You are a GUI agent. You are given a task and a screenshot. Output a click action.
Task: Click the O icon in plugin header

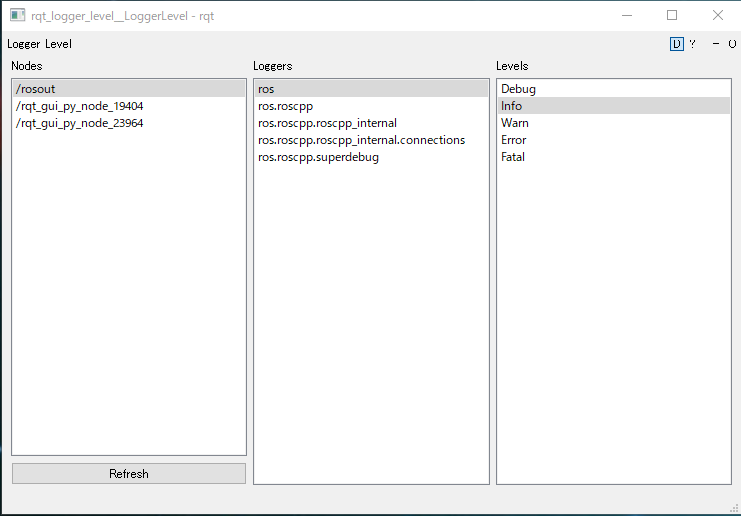[732, 44]
